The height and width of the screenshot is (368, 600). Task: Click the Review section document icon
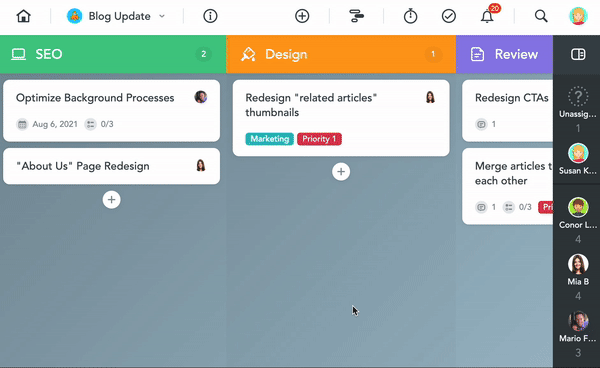point(477,54)
